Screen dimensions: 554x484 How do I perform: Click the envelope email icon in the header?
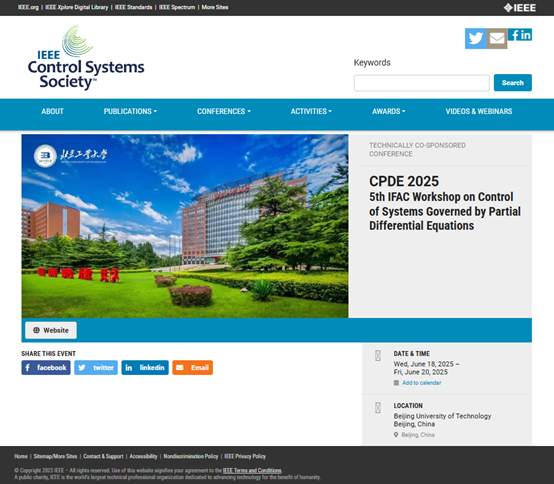[497, 39]
